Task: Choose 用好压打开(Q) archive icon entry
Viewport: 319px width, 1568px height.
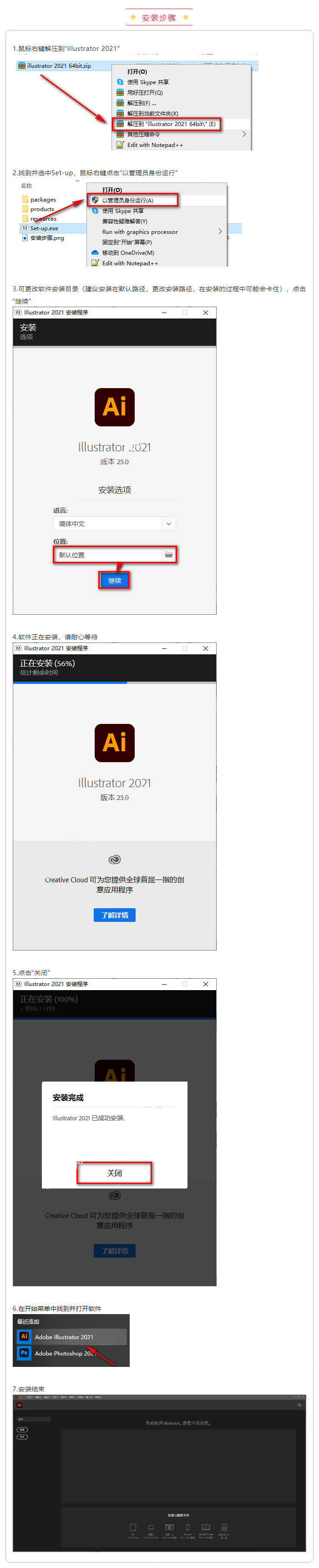Action: click(120, 92)
